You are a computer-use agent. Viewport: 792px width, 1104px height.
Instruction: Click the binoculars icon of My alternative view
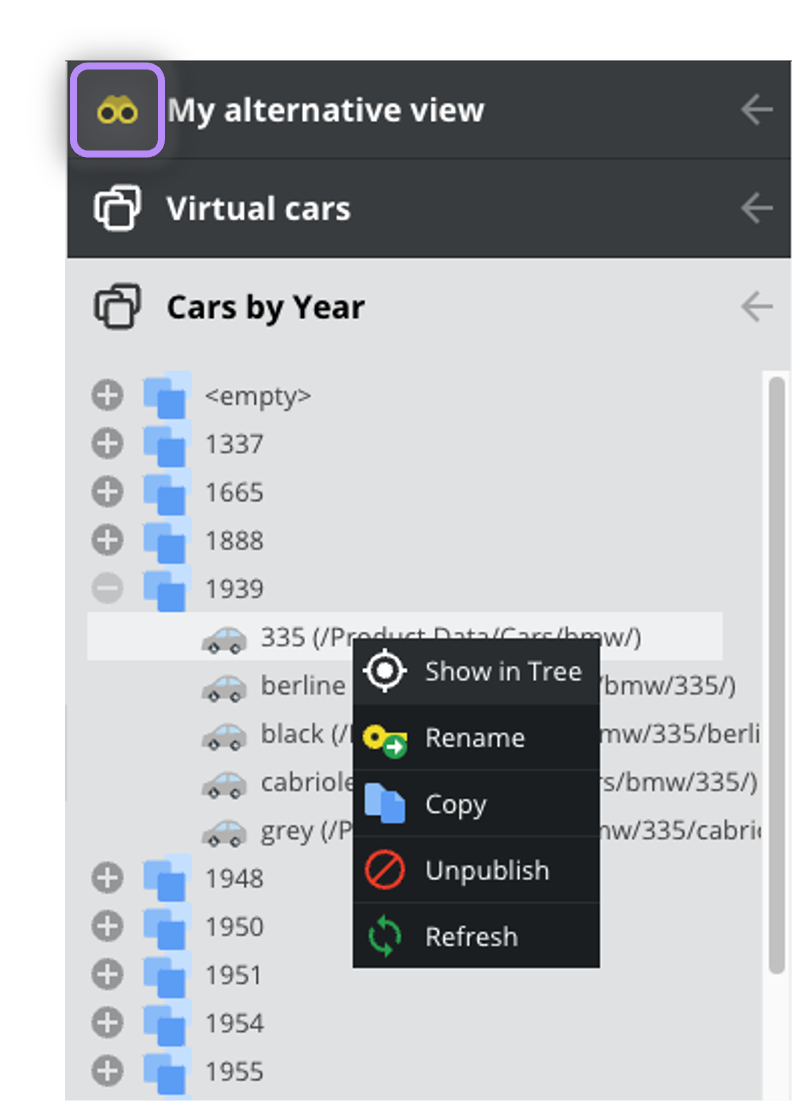coord(117,111)
